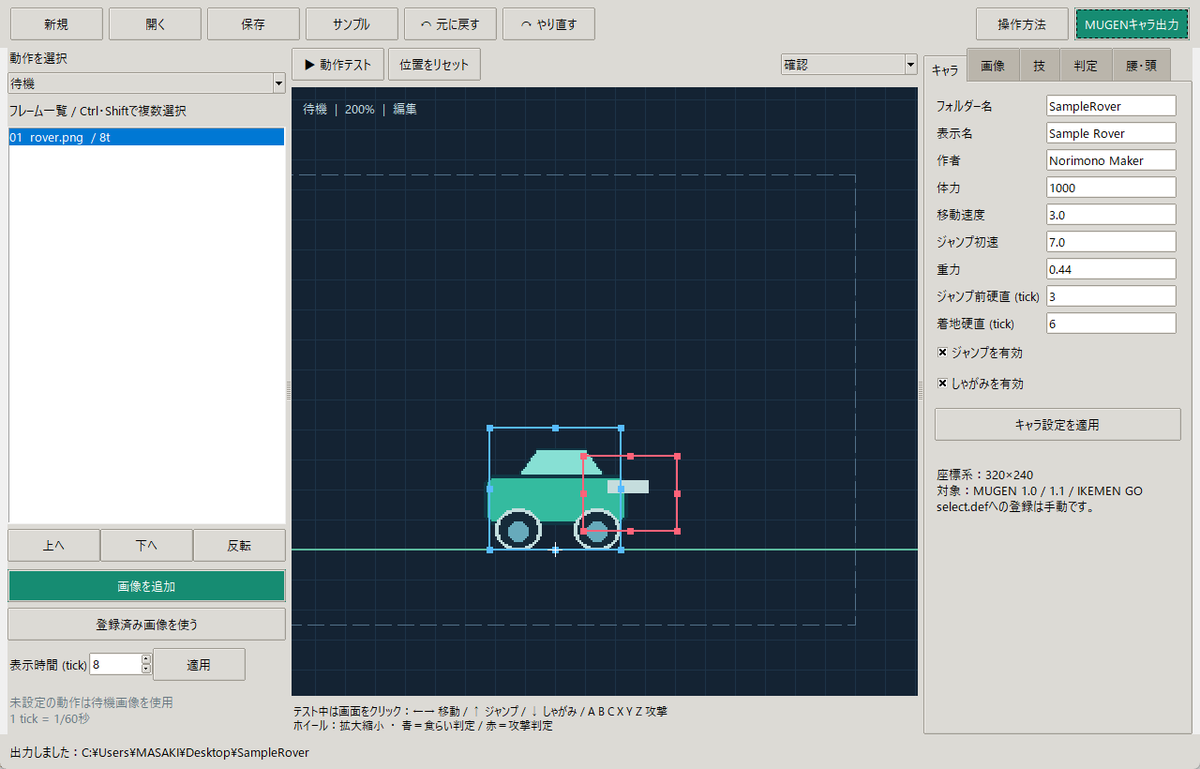Switch to the 画像 tab
The image size is (1200, 769).
coord(992,67)
